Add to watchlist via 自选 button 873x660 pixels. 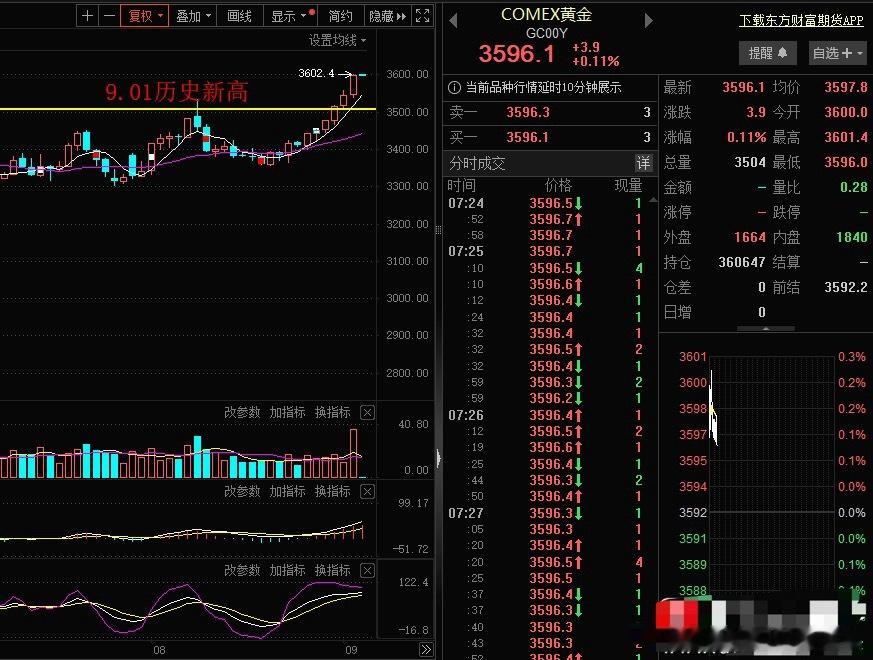[837, 53]
